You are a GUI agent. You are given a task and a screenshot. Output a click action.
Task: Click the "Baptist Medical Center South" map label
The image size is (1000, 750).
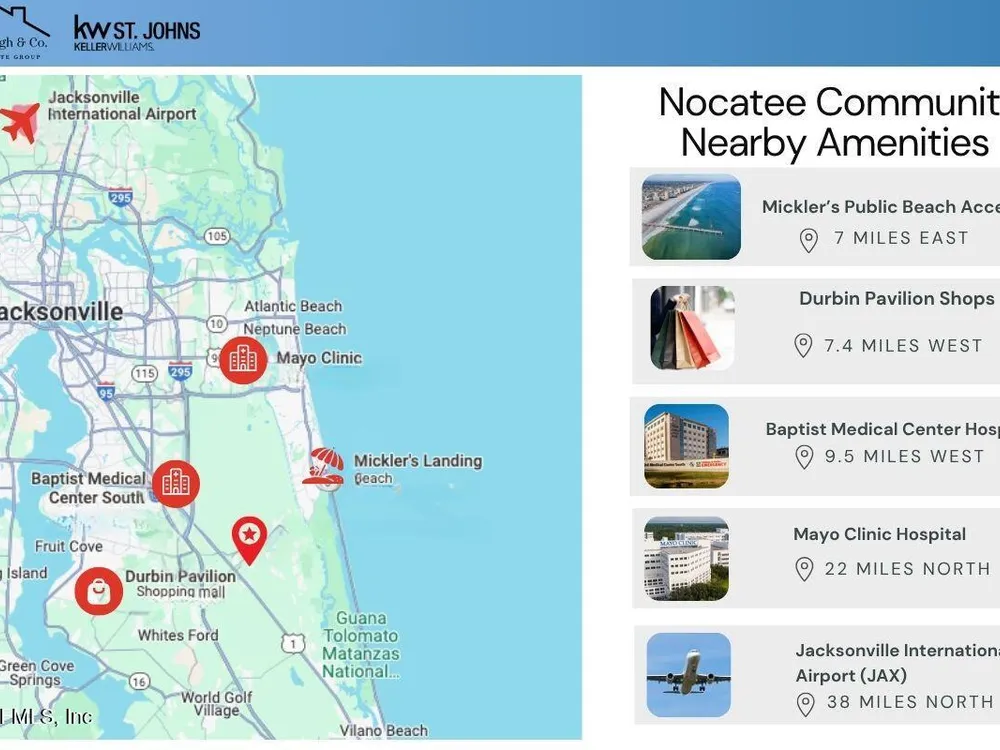(x=88, y=488)
